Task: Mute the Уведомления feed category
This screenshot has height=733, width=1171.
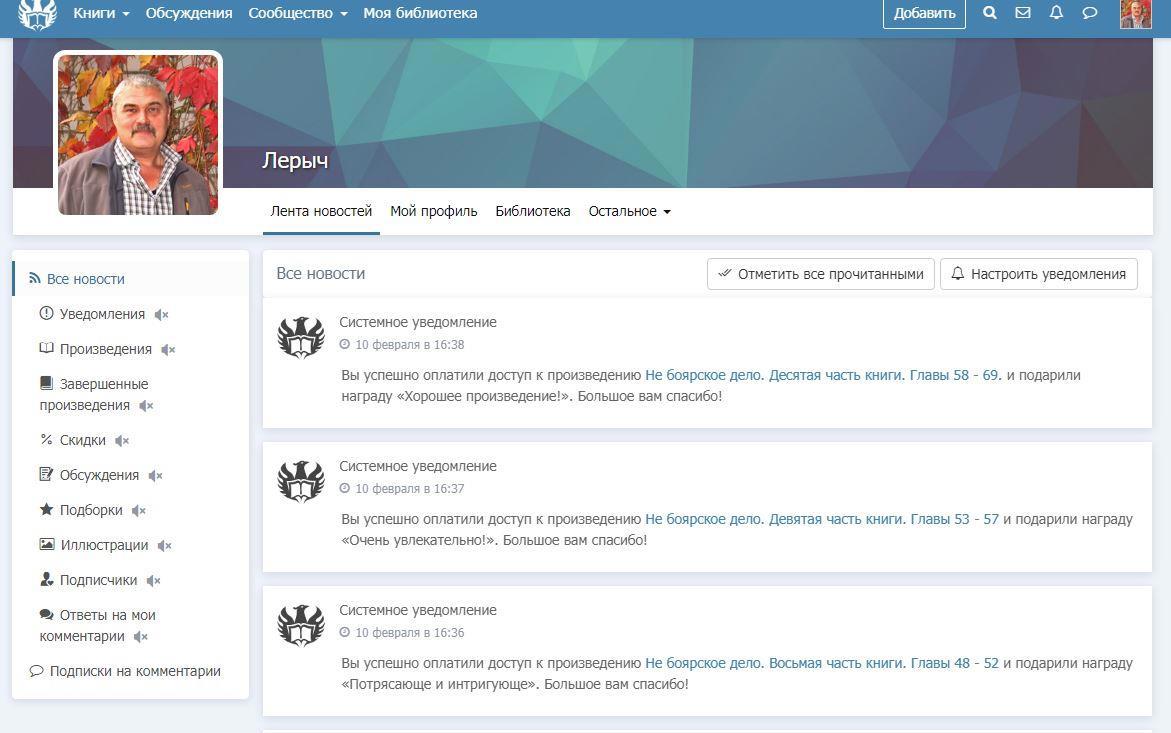Action: (x=162, y=315)
